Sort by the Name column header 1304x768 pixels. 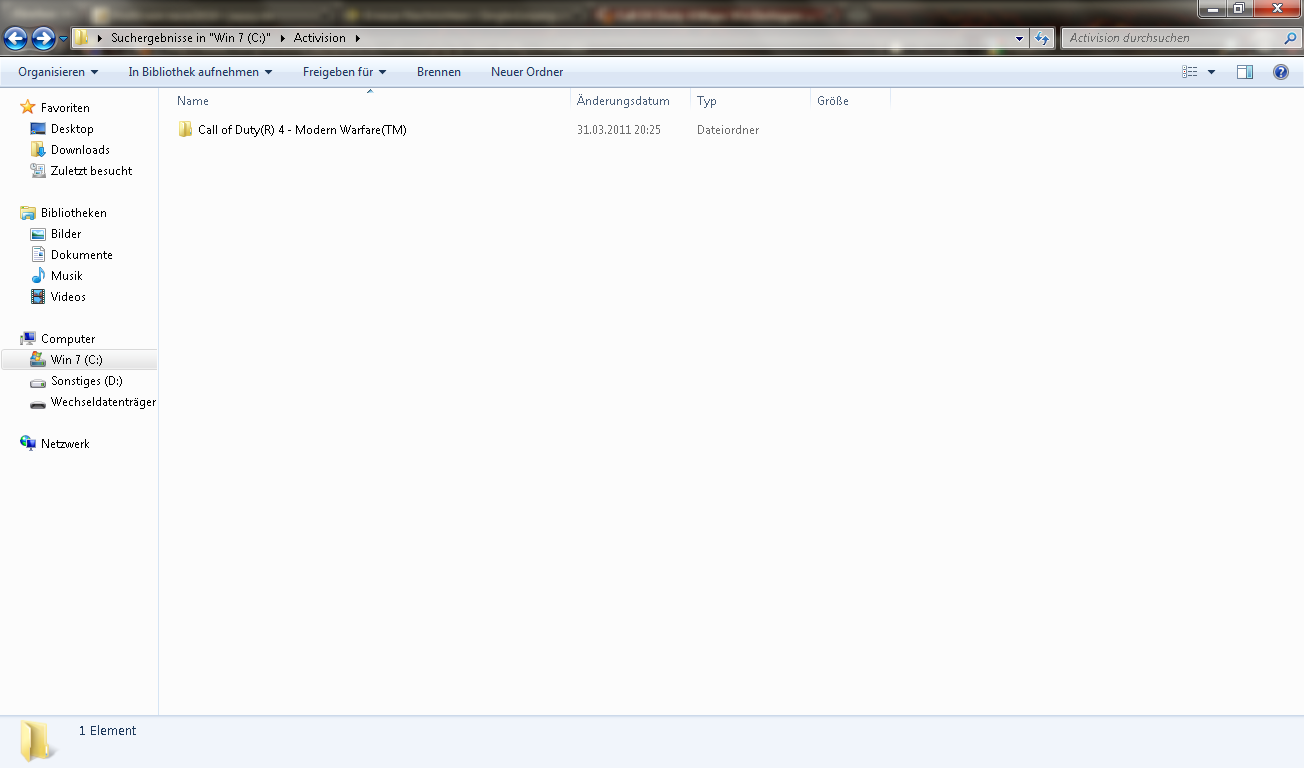tap(370, 101)
